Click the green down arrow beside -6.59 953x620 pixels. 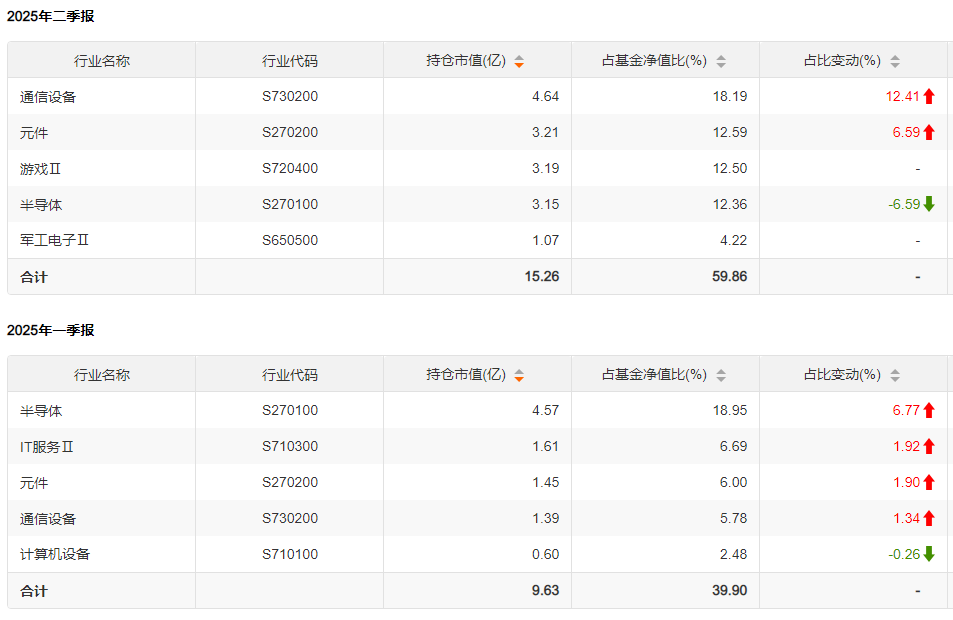point(930,204)
